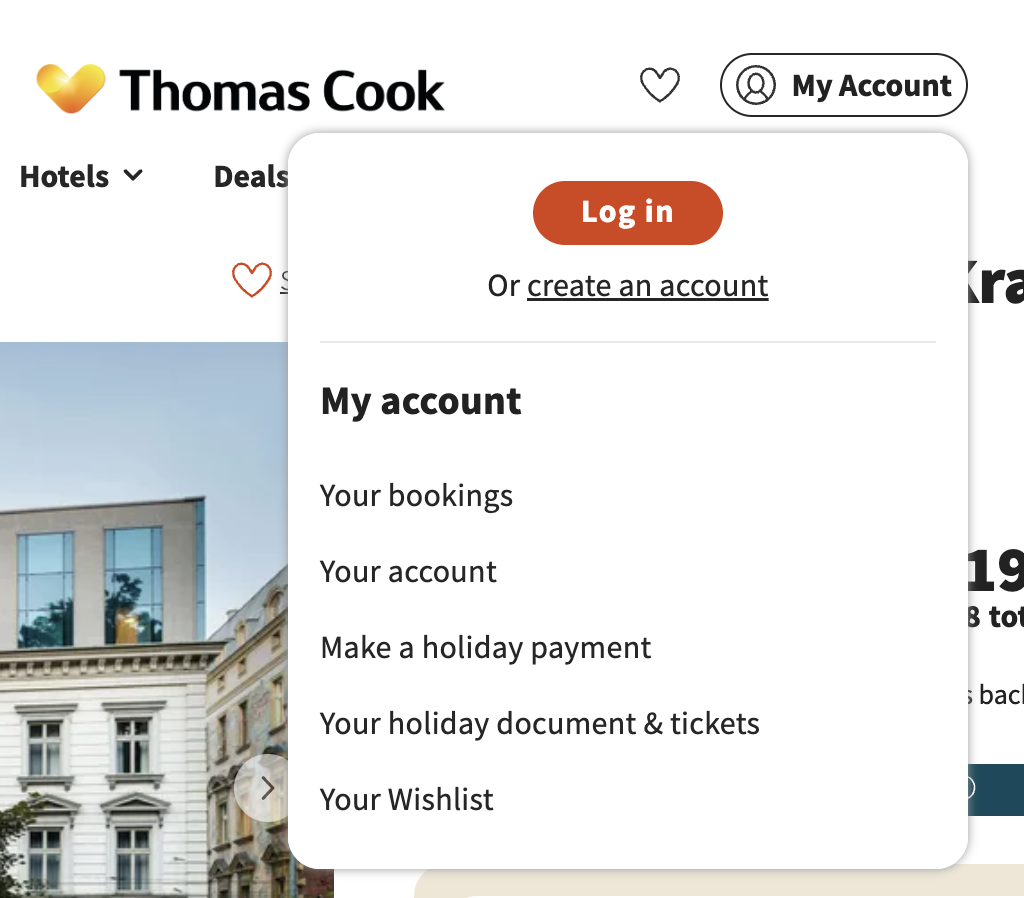Click underlined link beside orange heart
The image size is (1024, 898).
284,281
